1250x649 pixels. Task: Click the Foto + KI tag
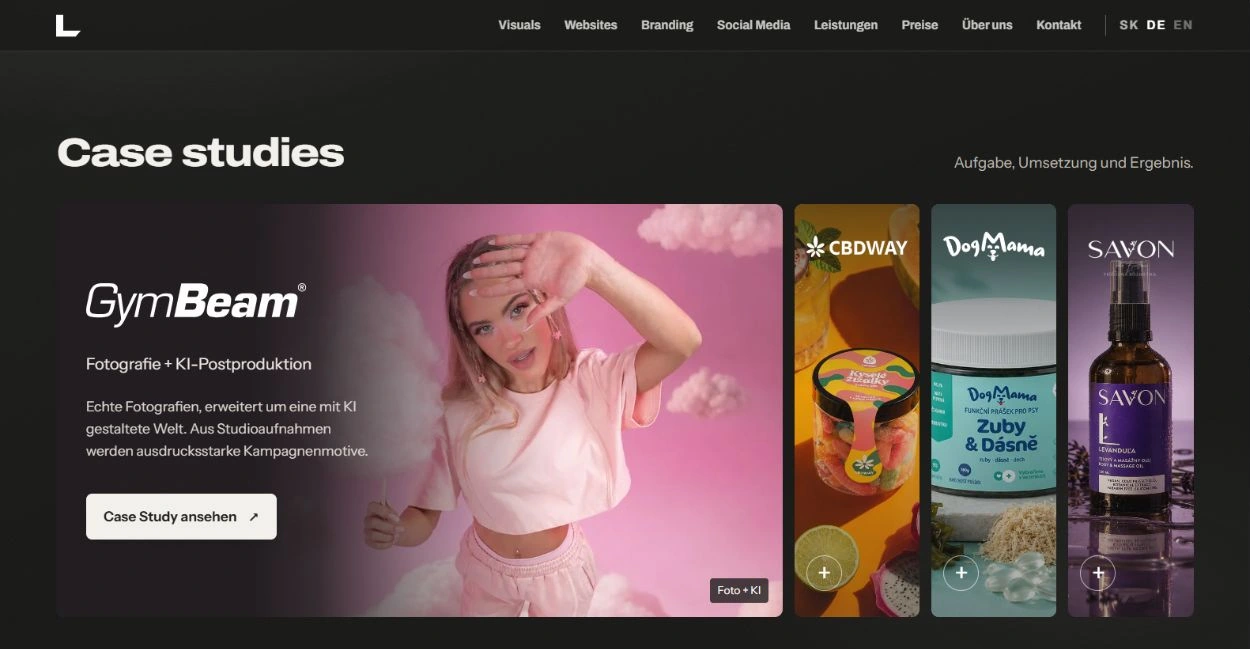(x=739, y=590)
